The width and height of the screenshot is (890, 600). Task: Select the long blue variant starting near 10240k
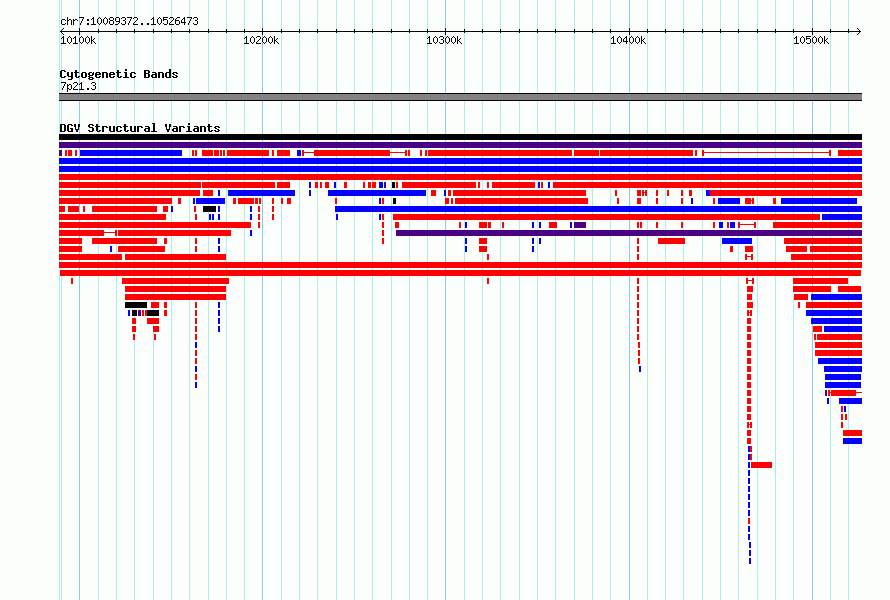(598, 209)
